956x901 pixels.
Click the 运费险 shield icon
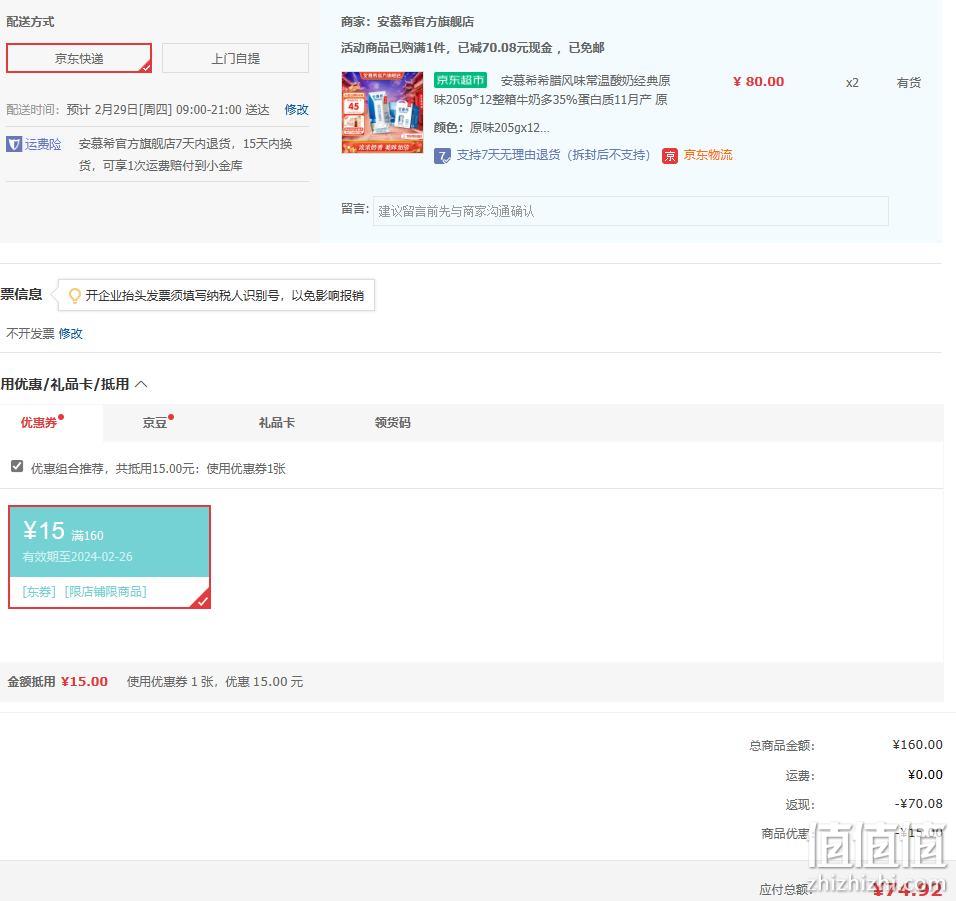[x=14, y=144]
